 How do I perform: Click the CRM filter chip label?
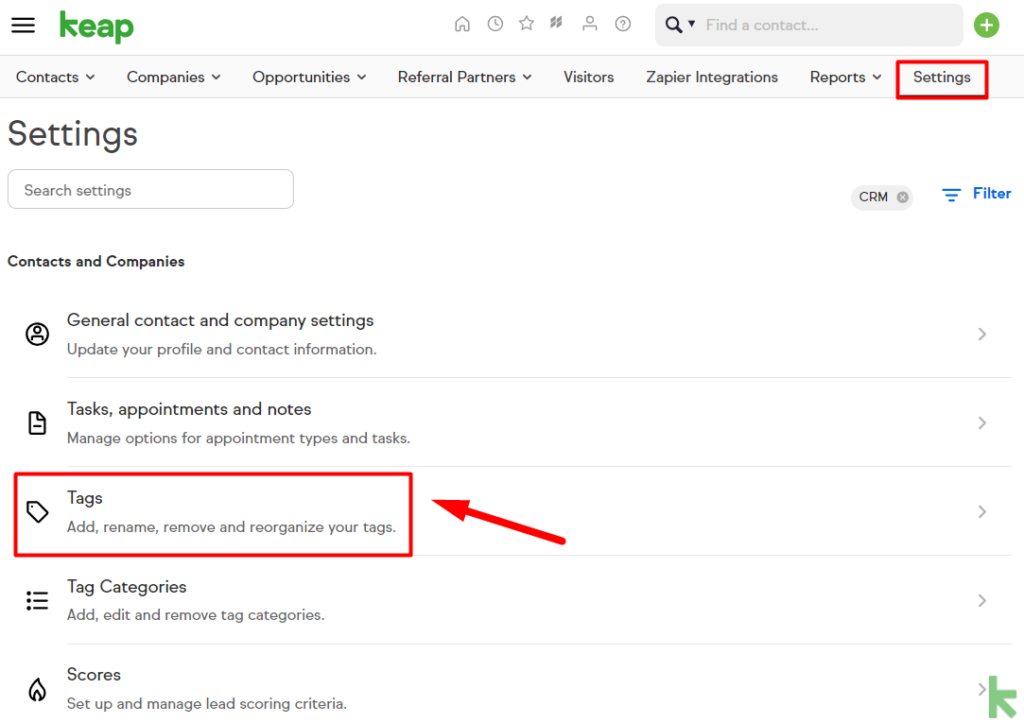[873, 197]
